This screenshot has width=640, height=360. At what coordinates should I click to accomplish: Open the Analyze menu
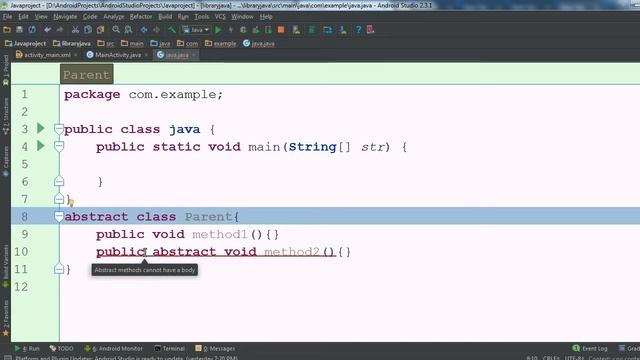[113, 17]
